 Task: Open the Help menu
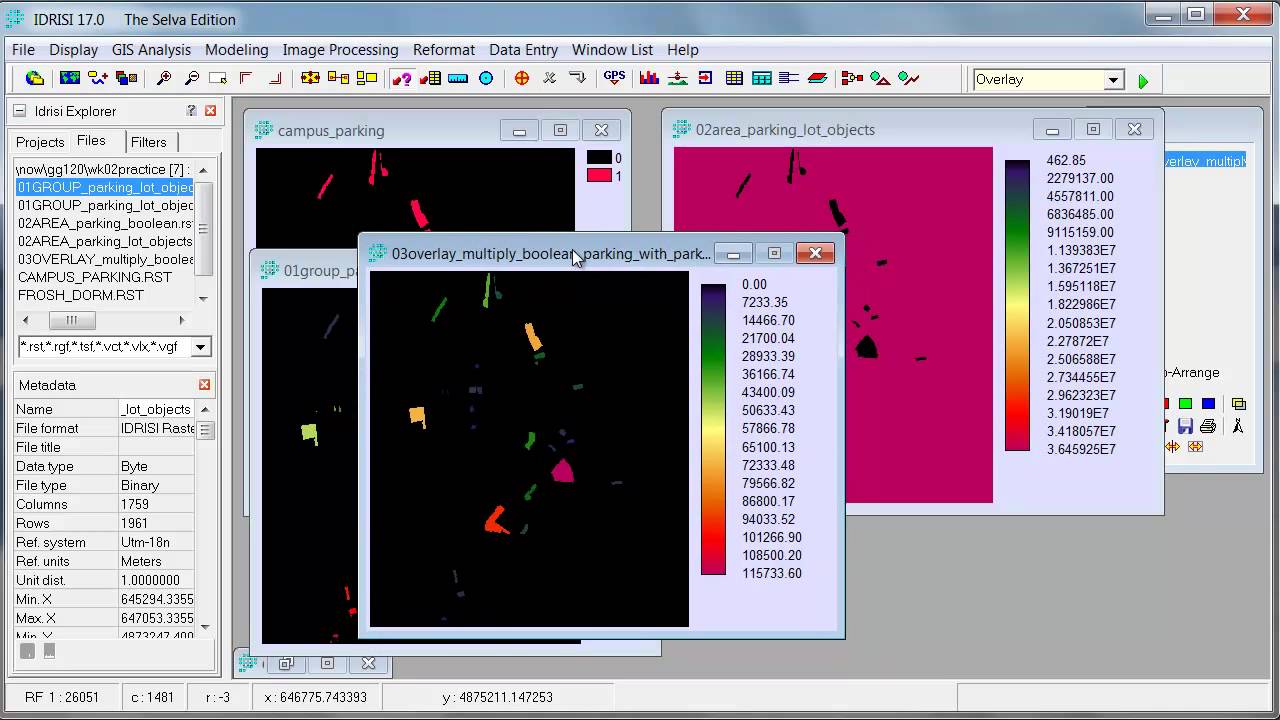[683, 49]
